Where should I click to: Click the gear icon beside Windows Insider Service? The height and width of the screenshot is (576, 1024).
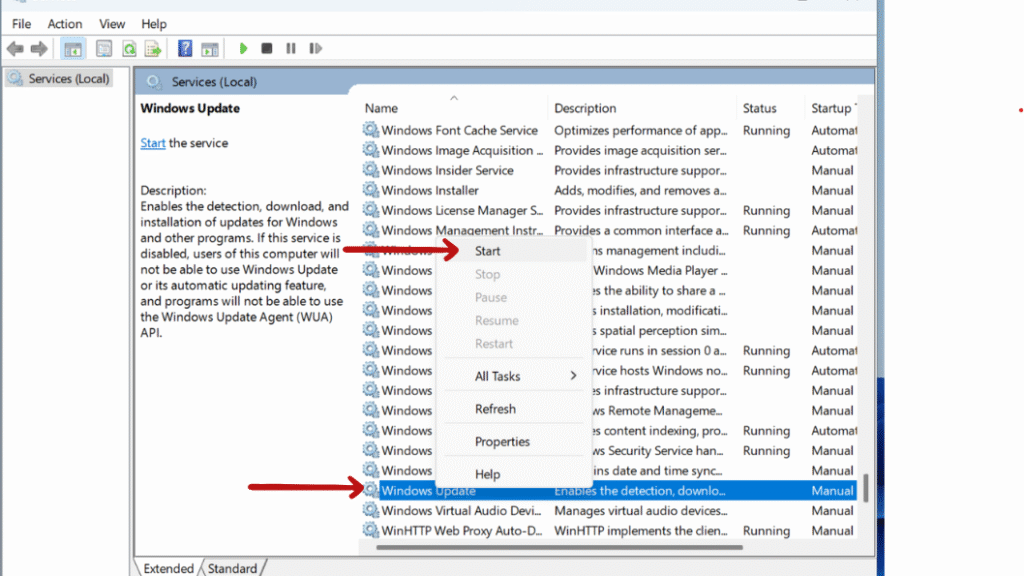370,170
